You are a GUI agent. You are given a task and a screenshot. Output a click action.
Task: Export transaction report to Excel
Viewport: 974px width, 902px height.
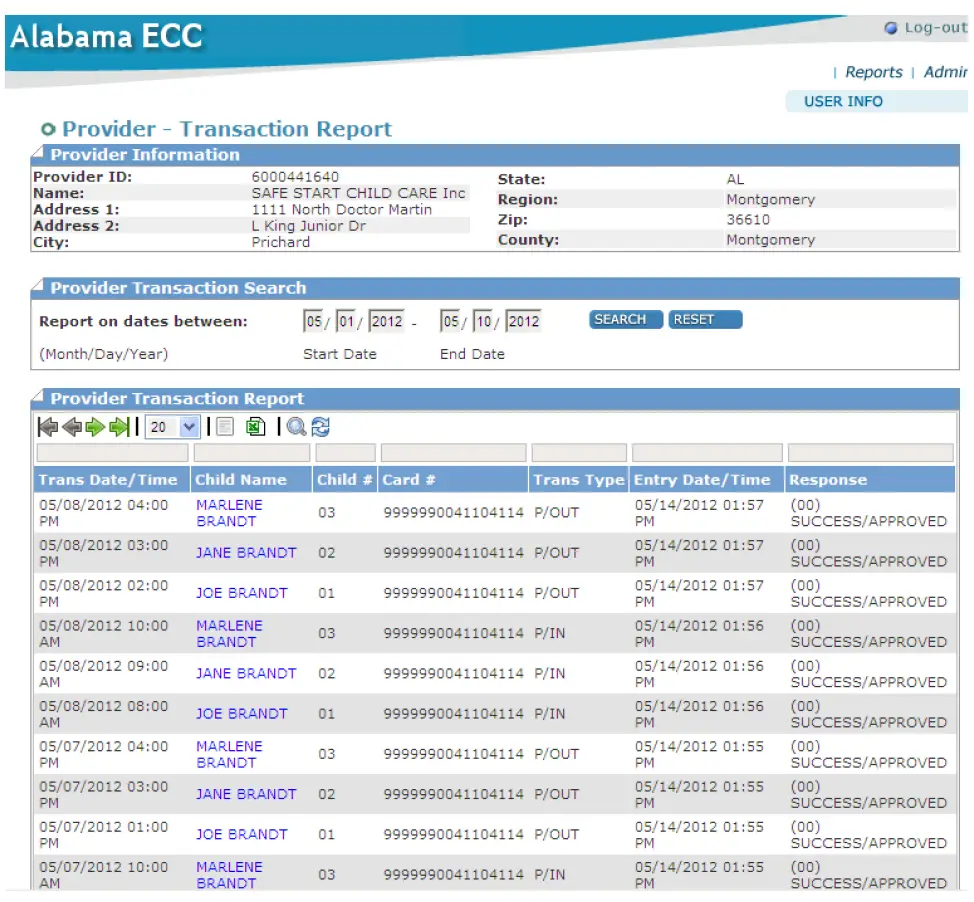[254, 427]
